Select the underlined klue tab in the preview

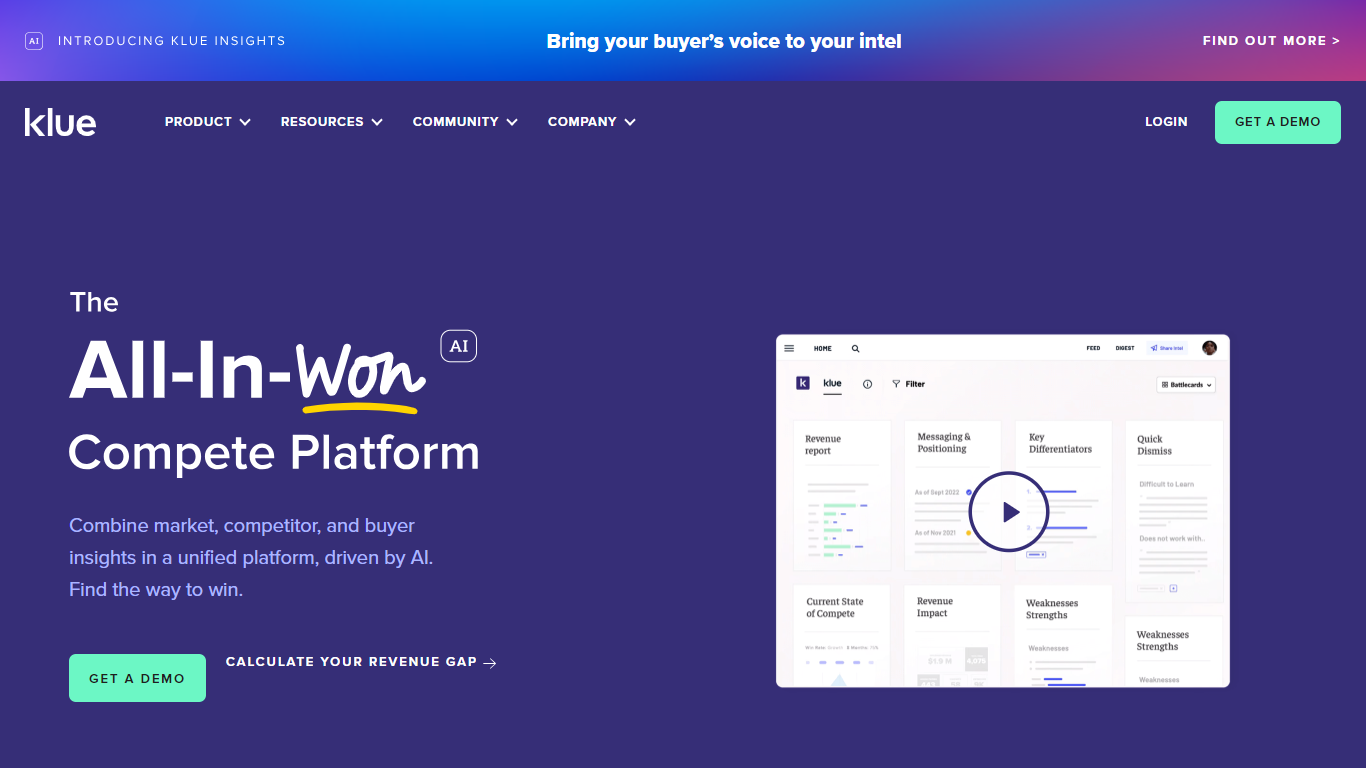tap(832, 384)
